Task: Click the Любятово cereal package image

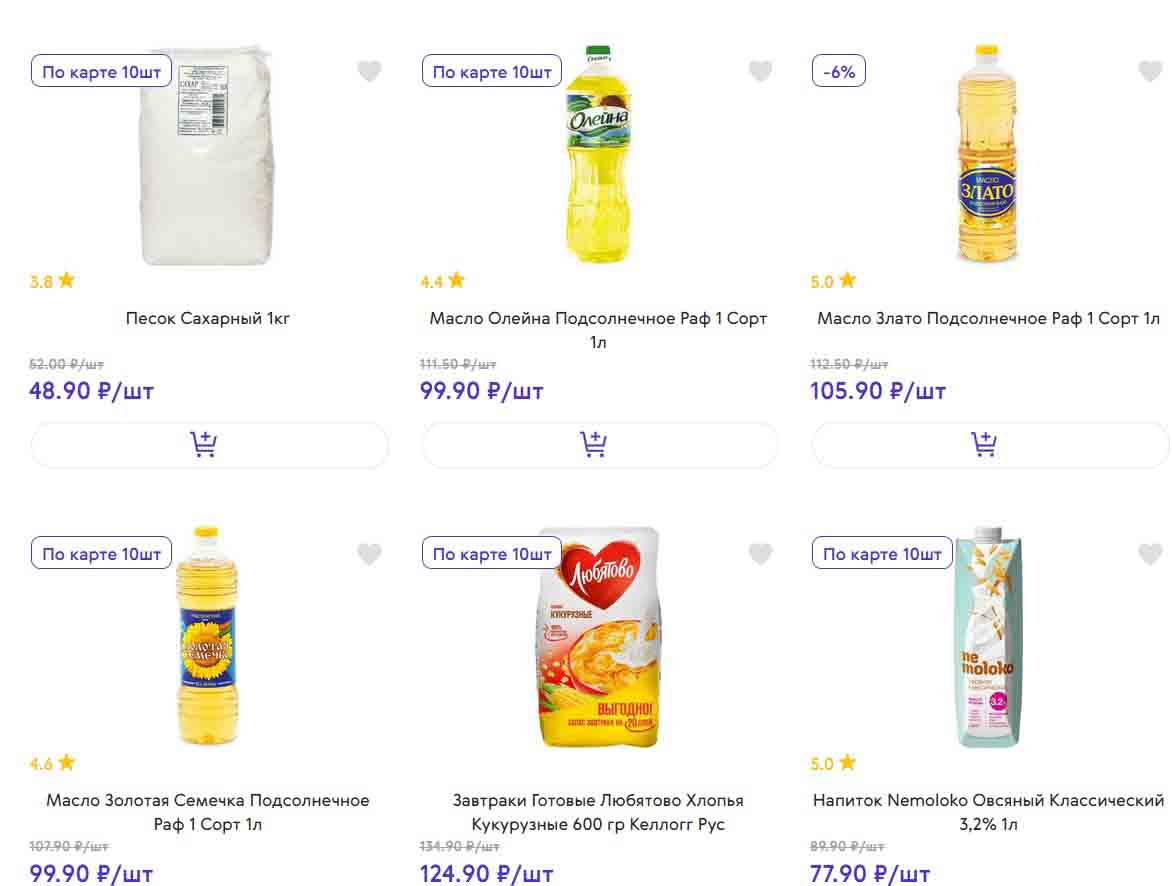Action: [600, 637]
